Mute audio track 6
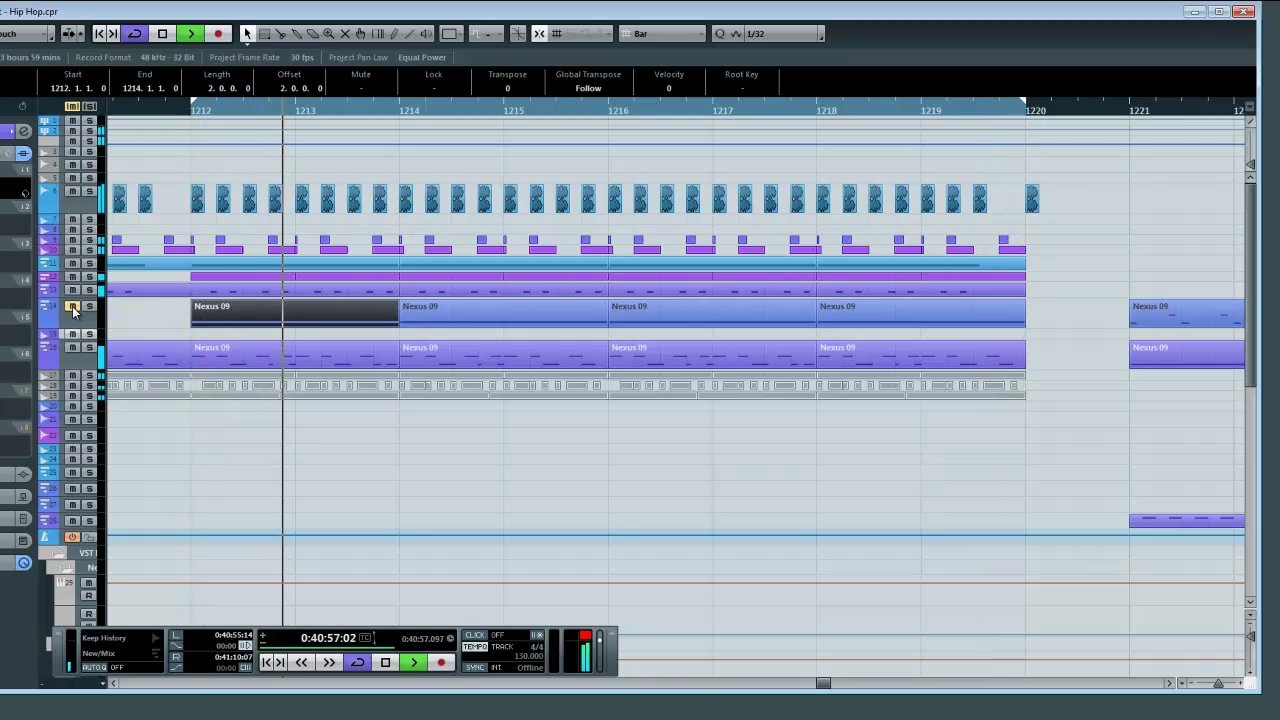Image resolution: width=1280 pixels, height=720 pixels. (72, 191)
